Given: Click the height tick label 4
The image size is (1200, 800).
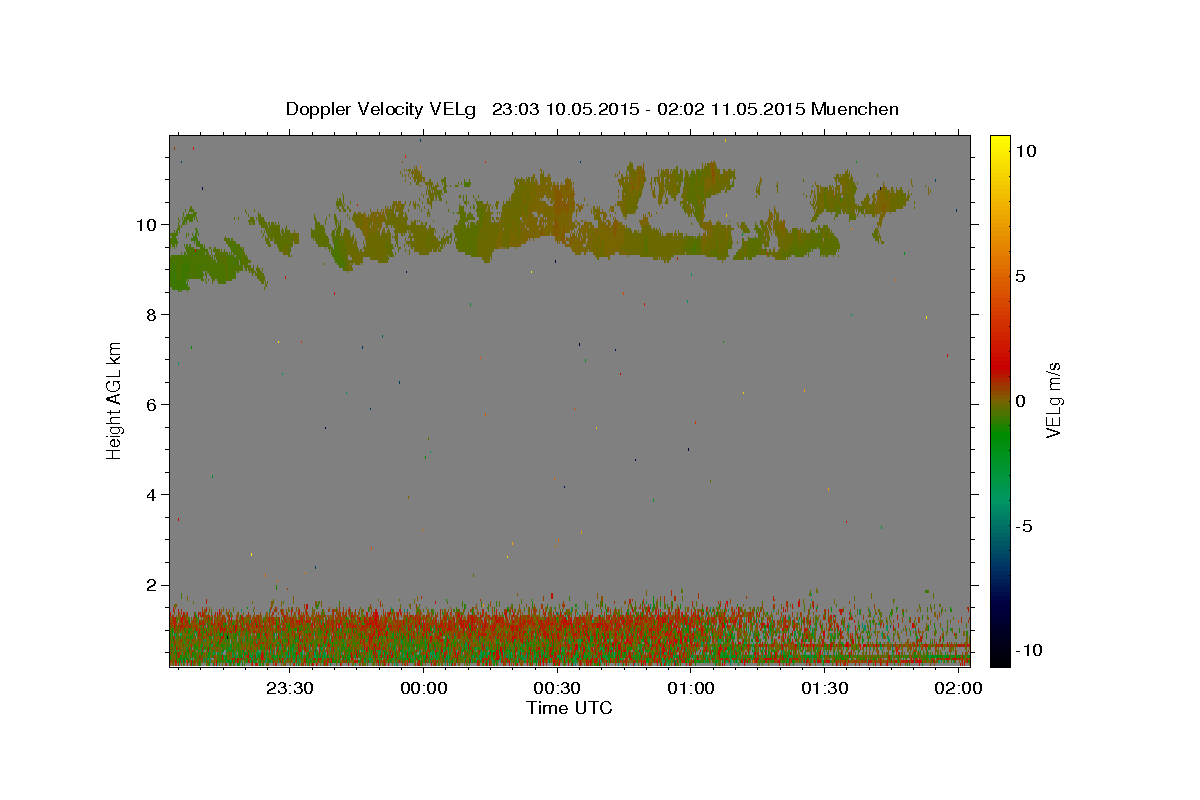Looking at the screenshot, I should coord(151,495).
